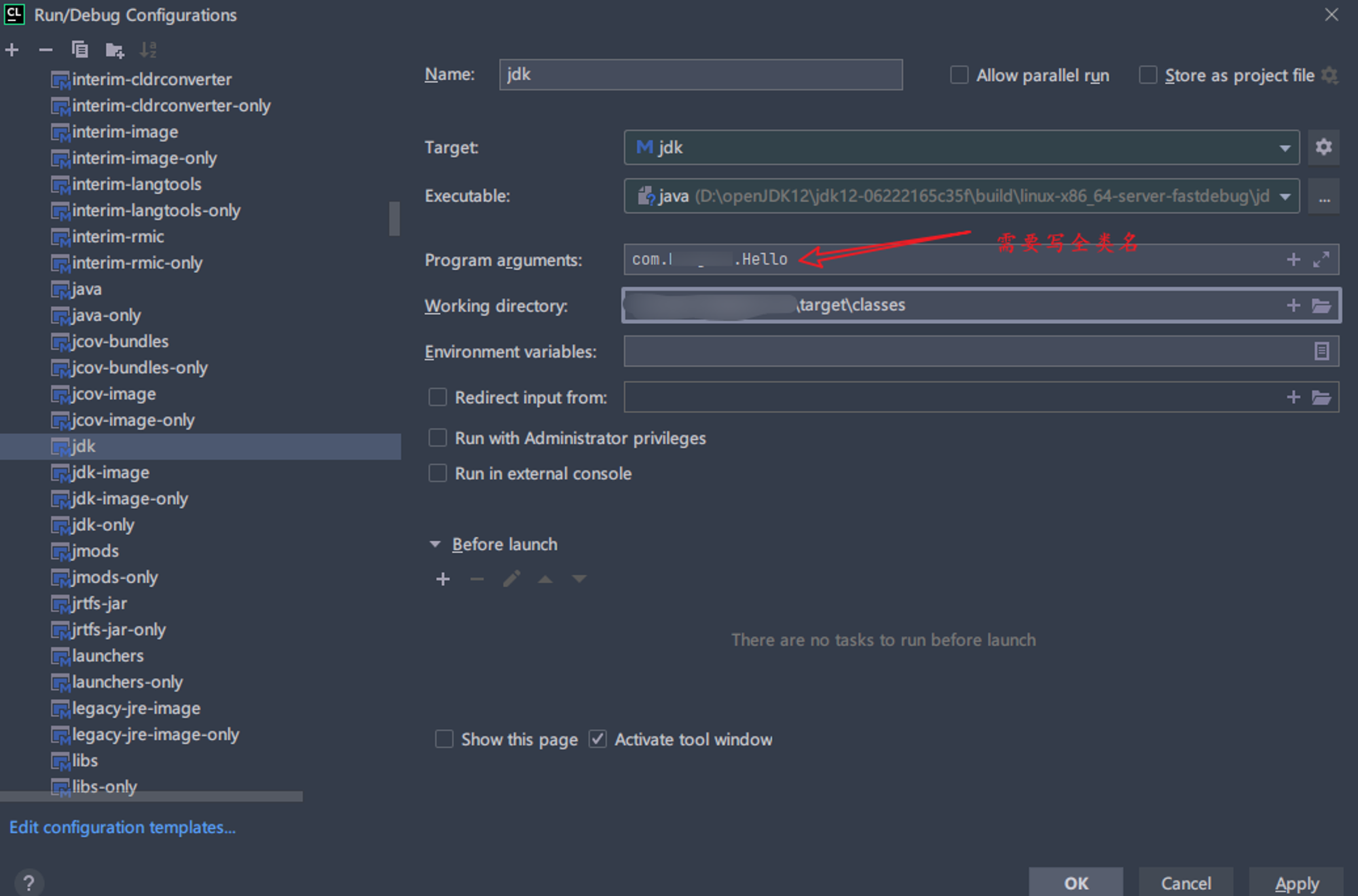The width and height of the screenshot is (1358, 896).
Task: Click OK to confirm configuration
Action: point(1076,882)
